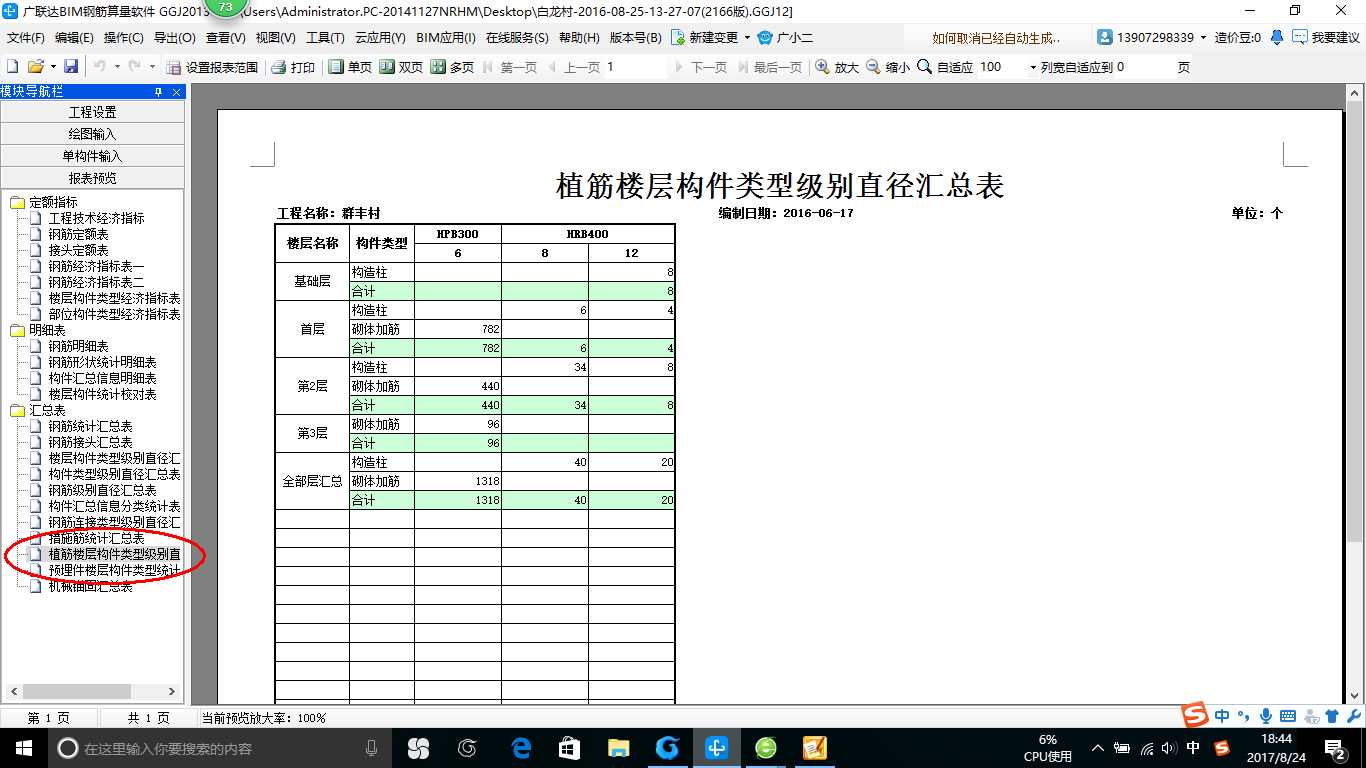The image size is (1366, 768).
Task: Click the save floppy disk icon
Action: [71, 67]
